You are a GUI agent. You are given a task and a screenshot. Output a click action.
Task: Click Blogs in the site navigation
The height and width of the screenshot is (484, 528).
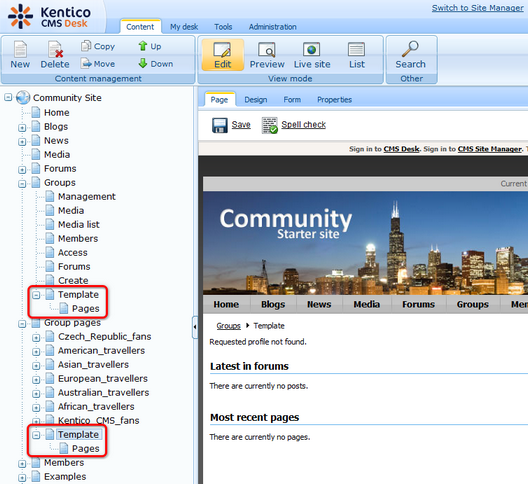[273, 304]
